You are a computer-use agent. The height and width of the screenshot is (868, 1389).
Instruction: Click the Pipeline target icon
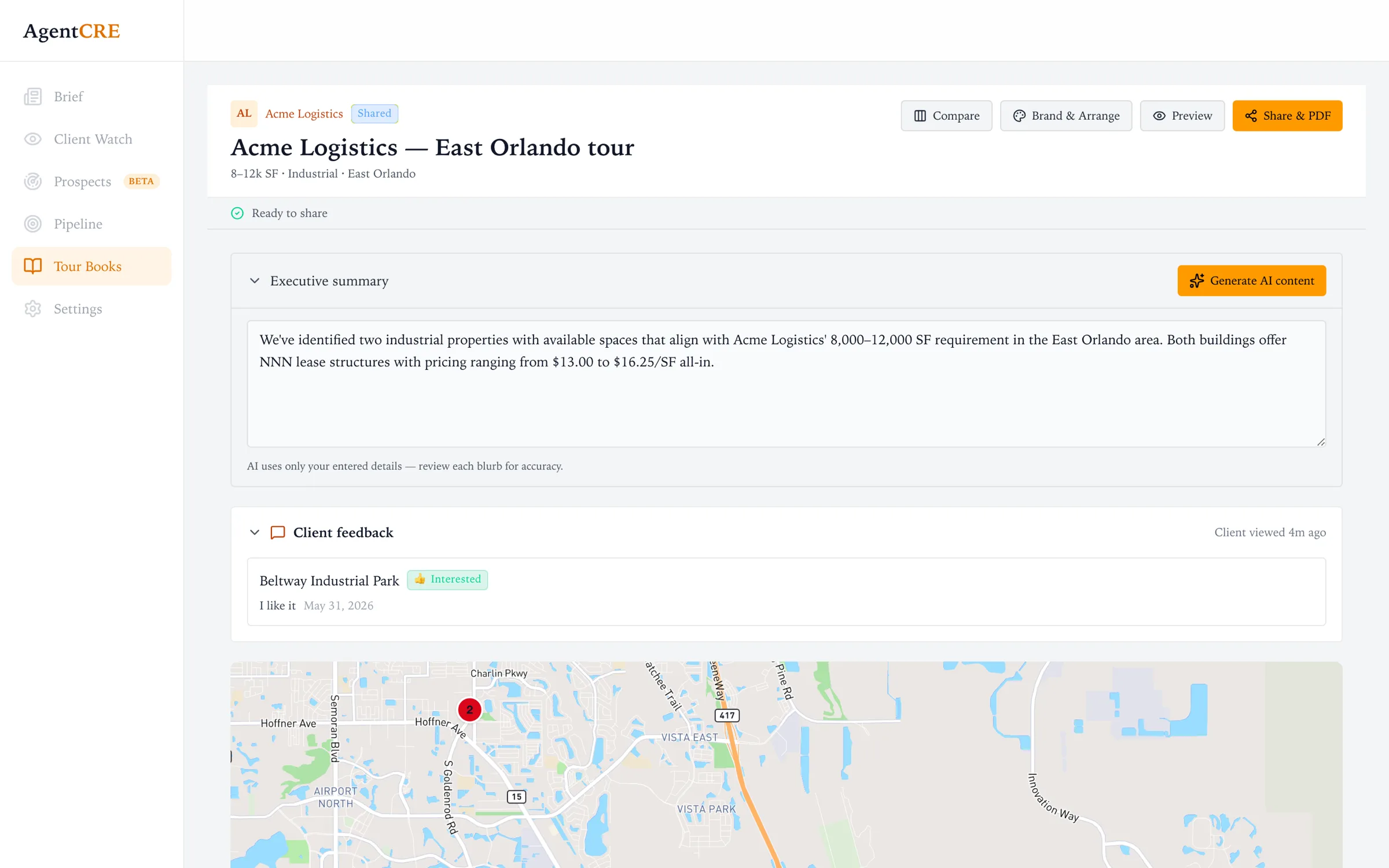point(33,224)
